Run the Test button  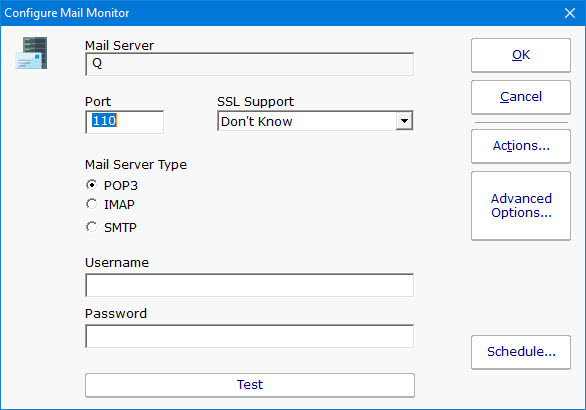coord(250,385)
